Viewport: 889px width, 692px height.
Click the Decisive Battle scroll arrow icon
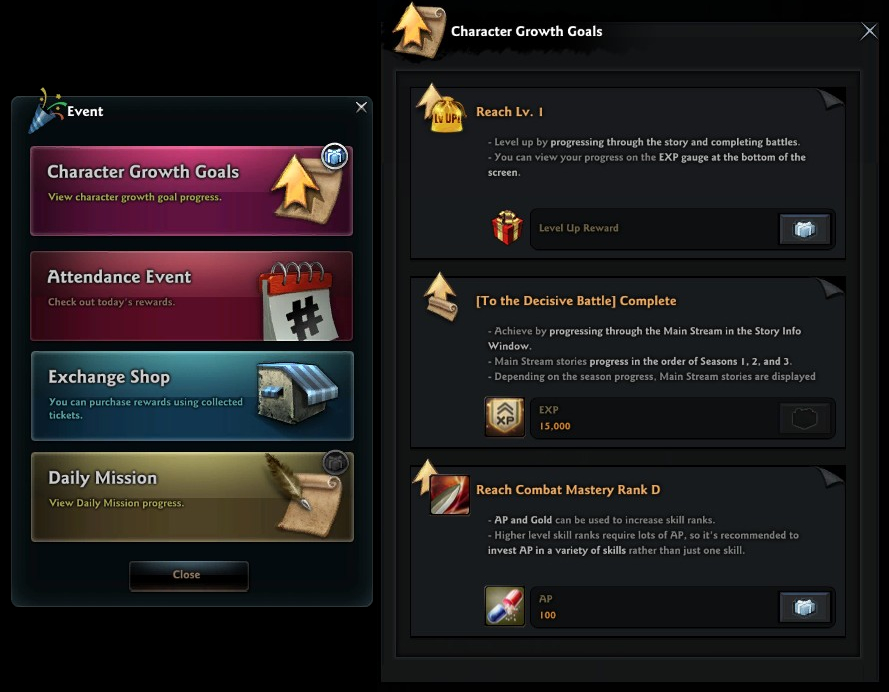click(x=442, y=297)
